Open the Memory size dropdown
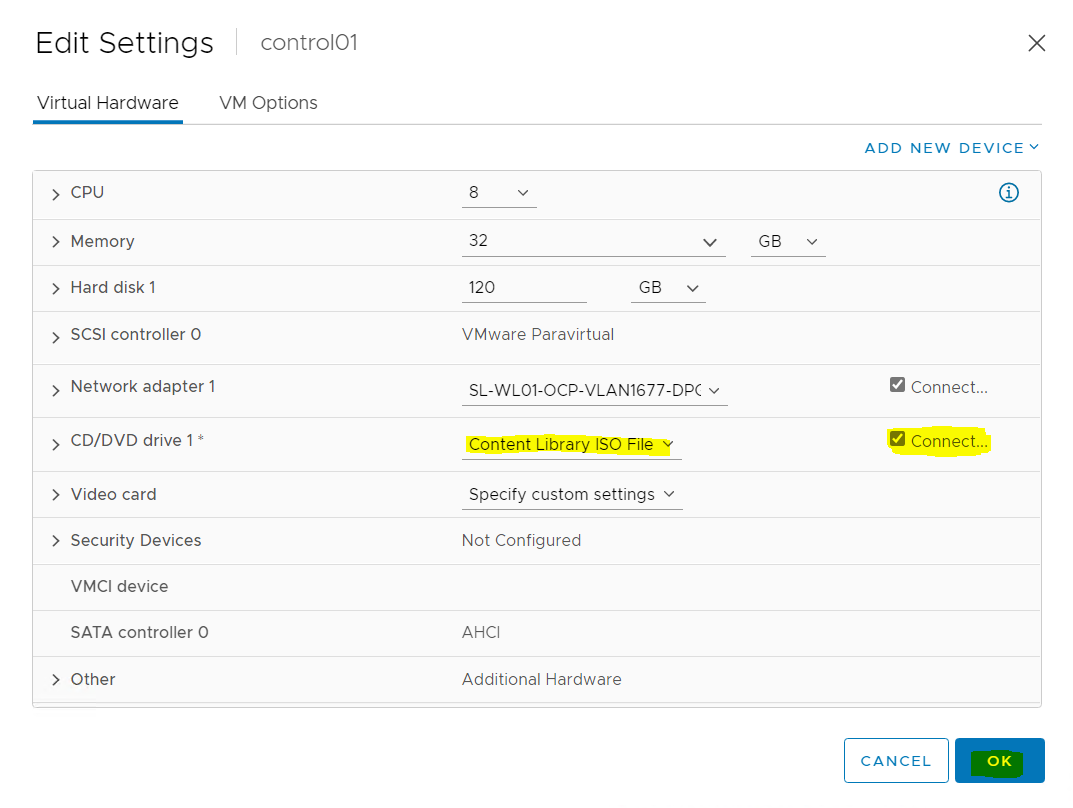1073x808 pixels. click(593, 242)
